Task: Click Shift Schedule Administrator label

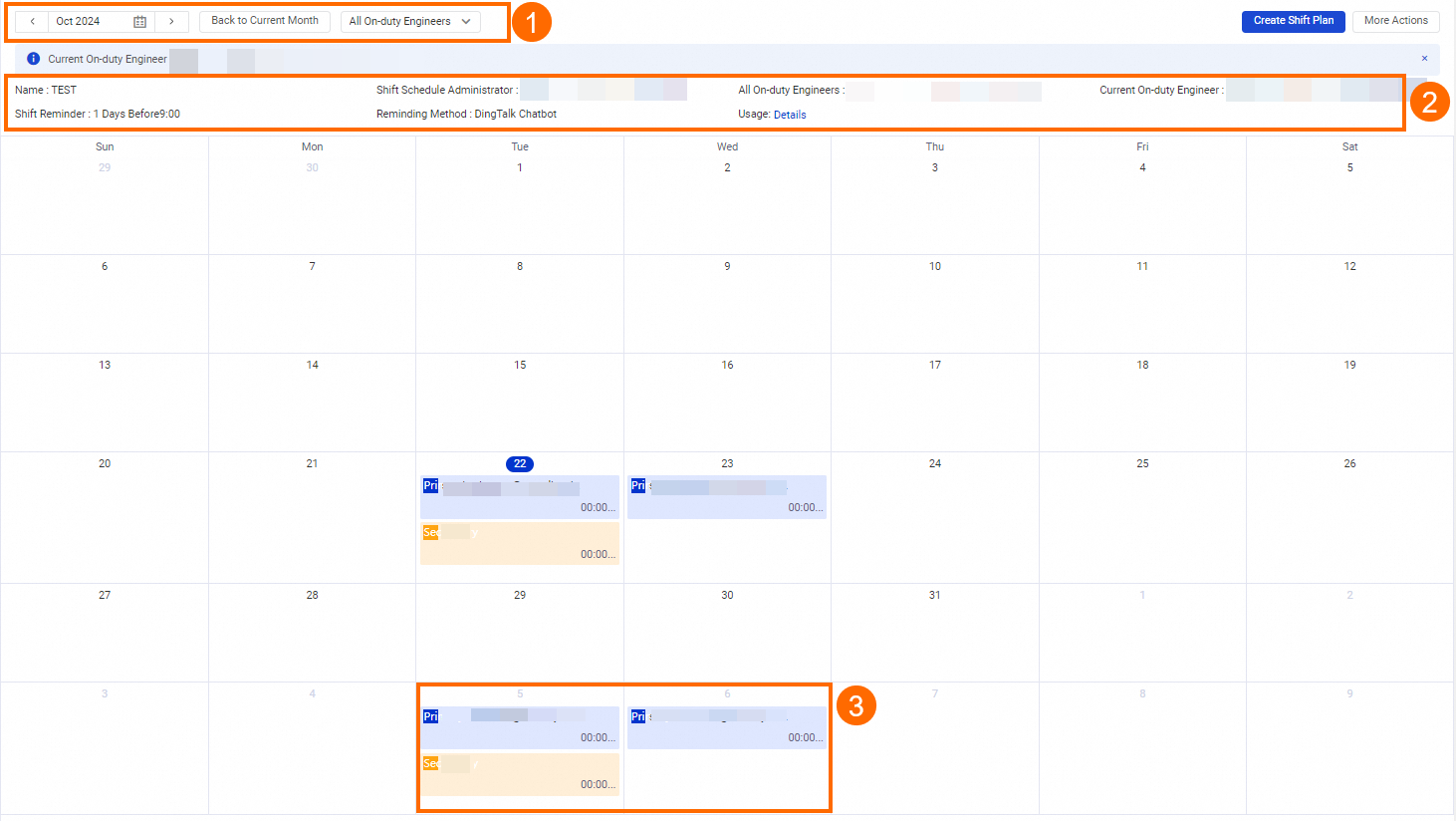Action: pyautogui.click(x=447, y=90)
